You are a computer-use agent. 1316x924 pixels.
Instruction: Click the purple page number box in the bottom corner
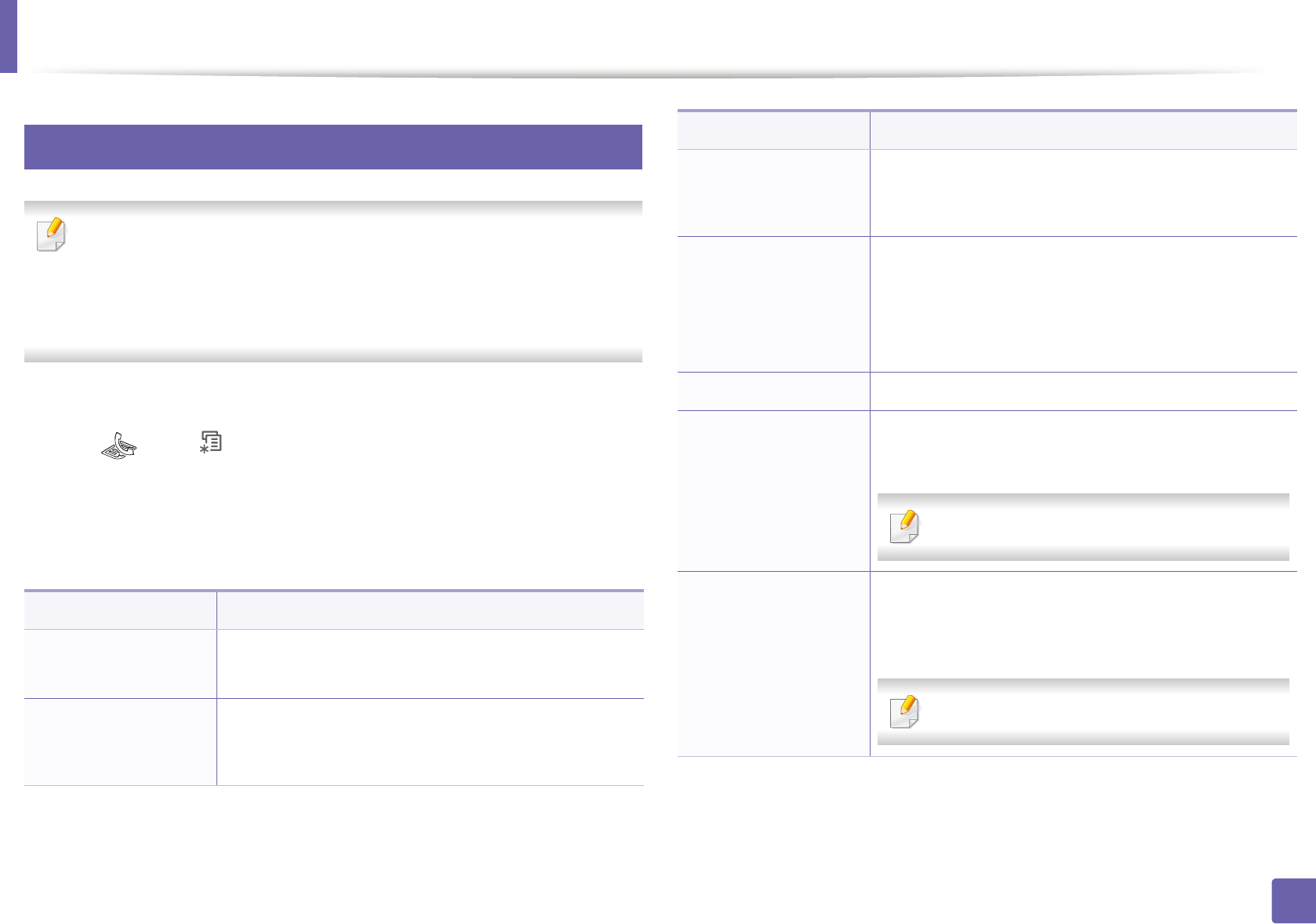click(x=1293, y=900)
